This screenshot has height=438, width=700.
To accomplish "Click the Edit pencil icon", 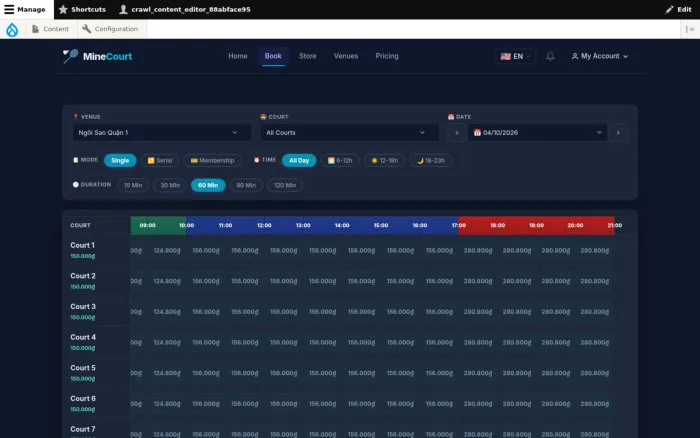I will 669,9.
